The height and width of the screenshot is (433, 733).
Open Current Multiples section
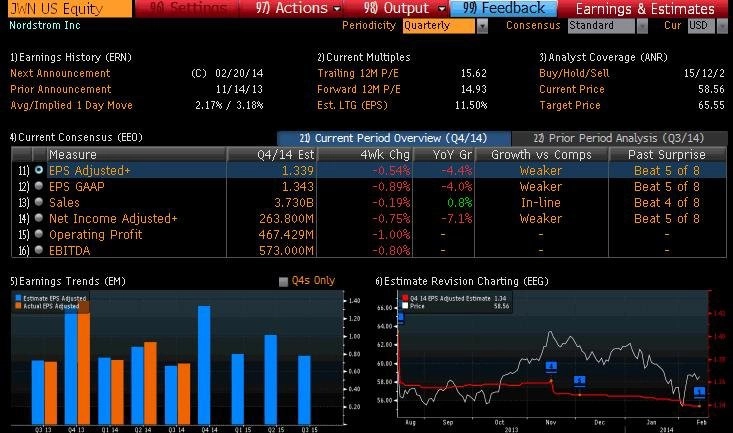point(364,58)
